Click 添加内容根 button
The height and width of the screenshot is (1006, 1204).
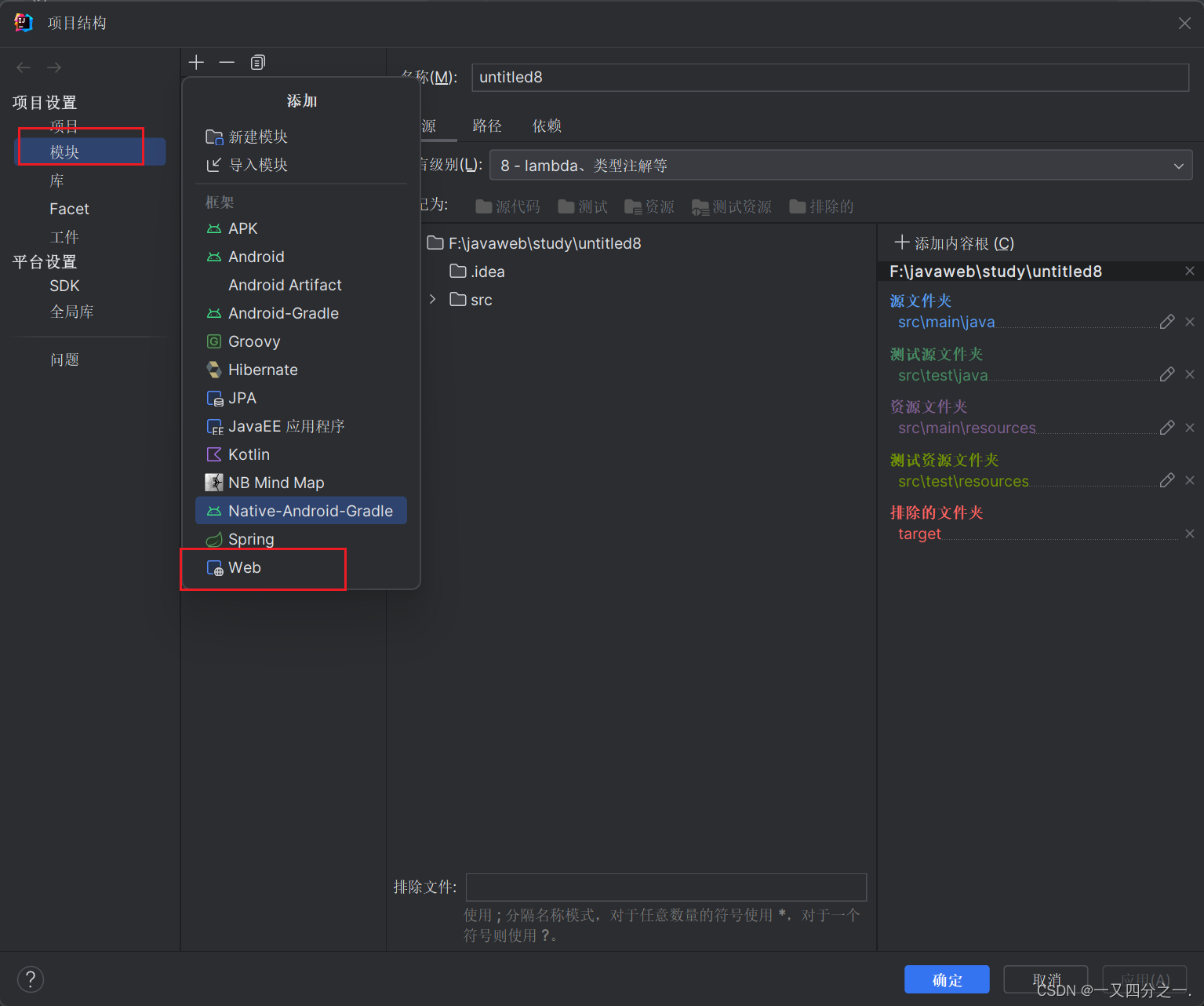(955, 243)
